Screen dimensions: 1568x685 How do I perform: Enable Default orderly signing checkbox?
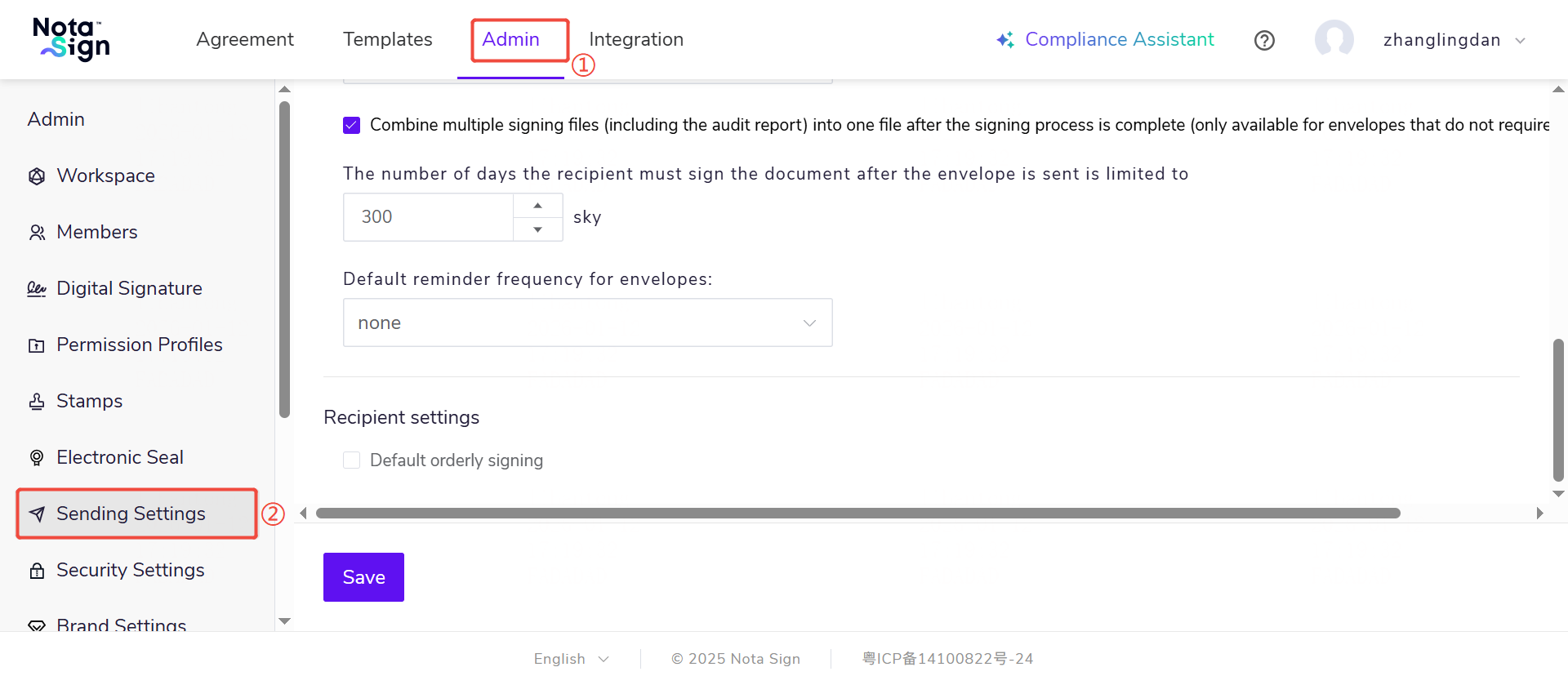[x=352, y=460]
